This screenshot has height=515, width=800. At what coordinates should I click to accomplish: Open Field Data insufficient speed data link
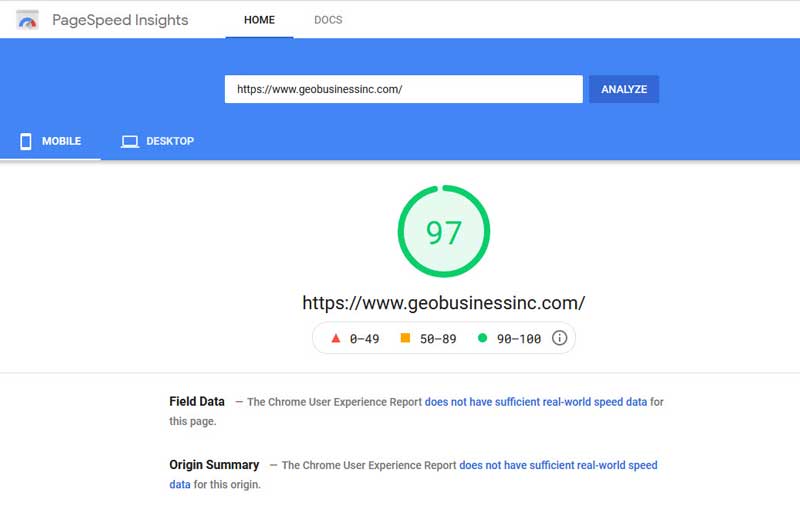[536, 402]
